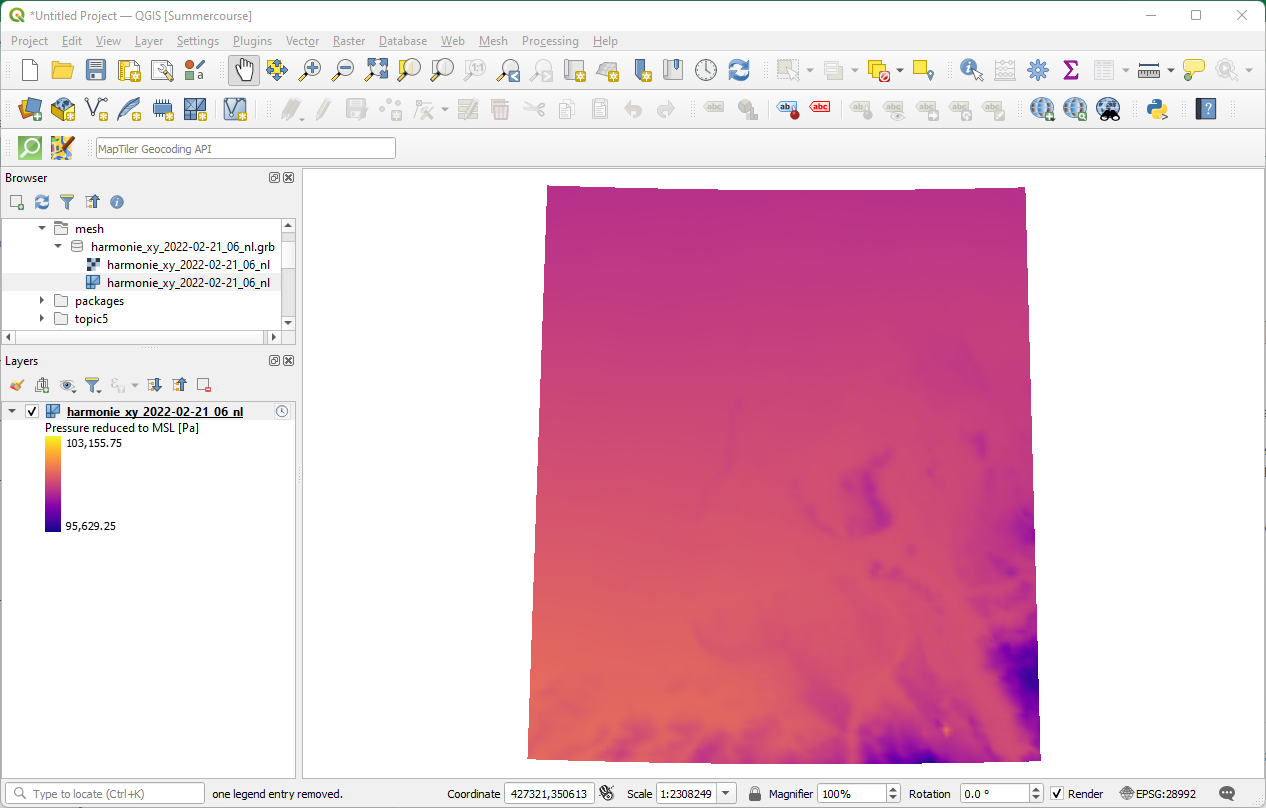Open the Data Source Manager

click(29, 108)
